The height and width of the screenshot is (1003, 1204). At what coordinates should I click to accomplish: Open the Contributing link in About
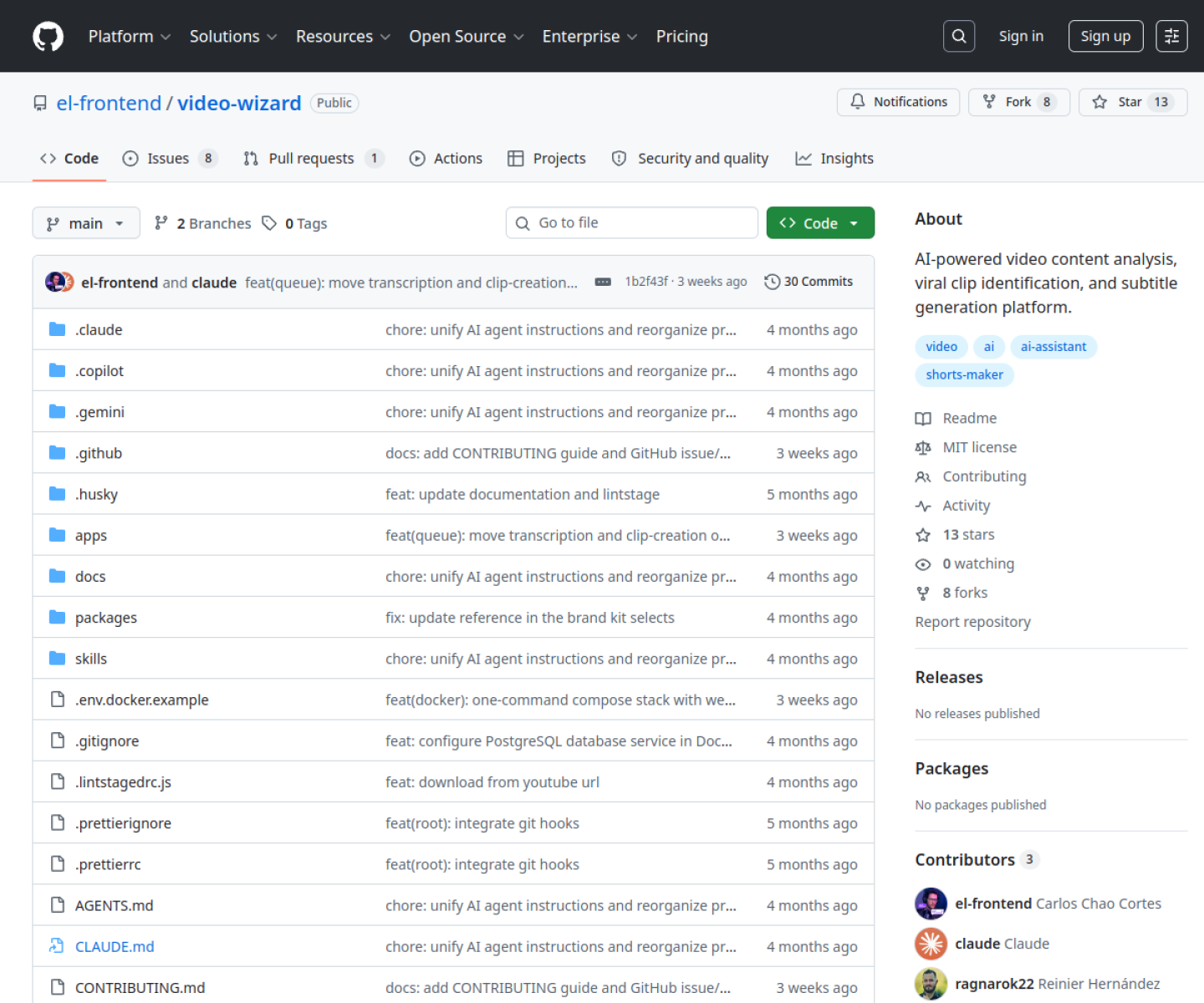click(x=971, y=476)
